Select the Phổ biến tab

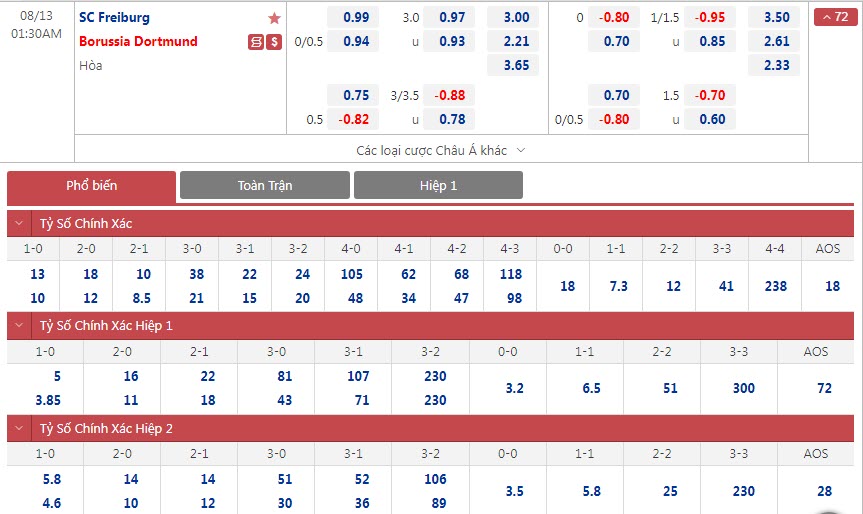pos(91,186)
